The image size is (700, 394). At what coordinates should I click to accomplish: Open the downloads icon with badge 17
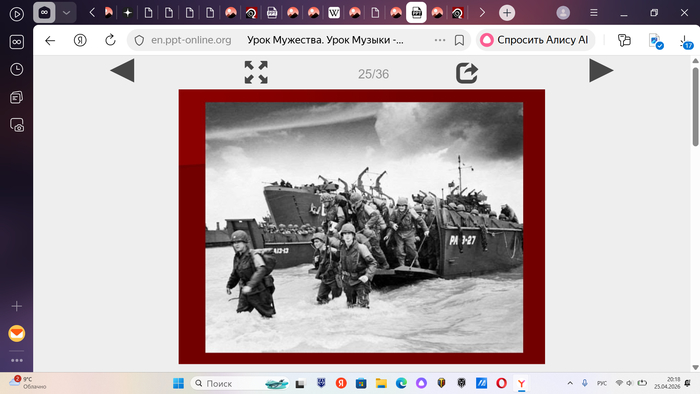tap(686, 42)
